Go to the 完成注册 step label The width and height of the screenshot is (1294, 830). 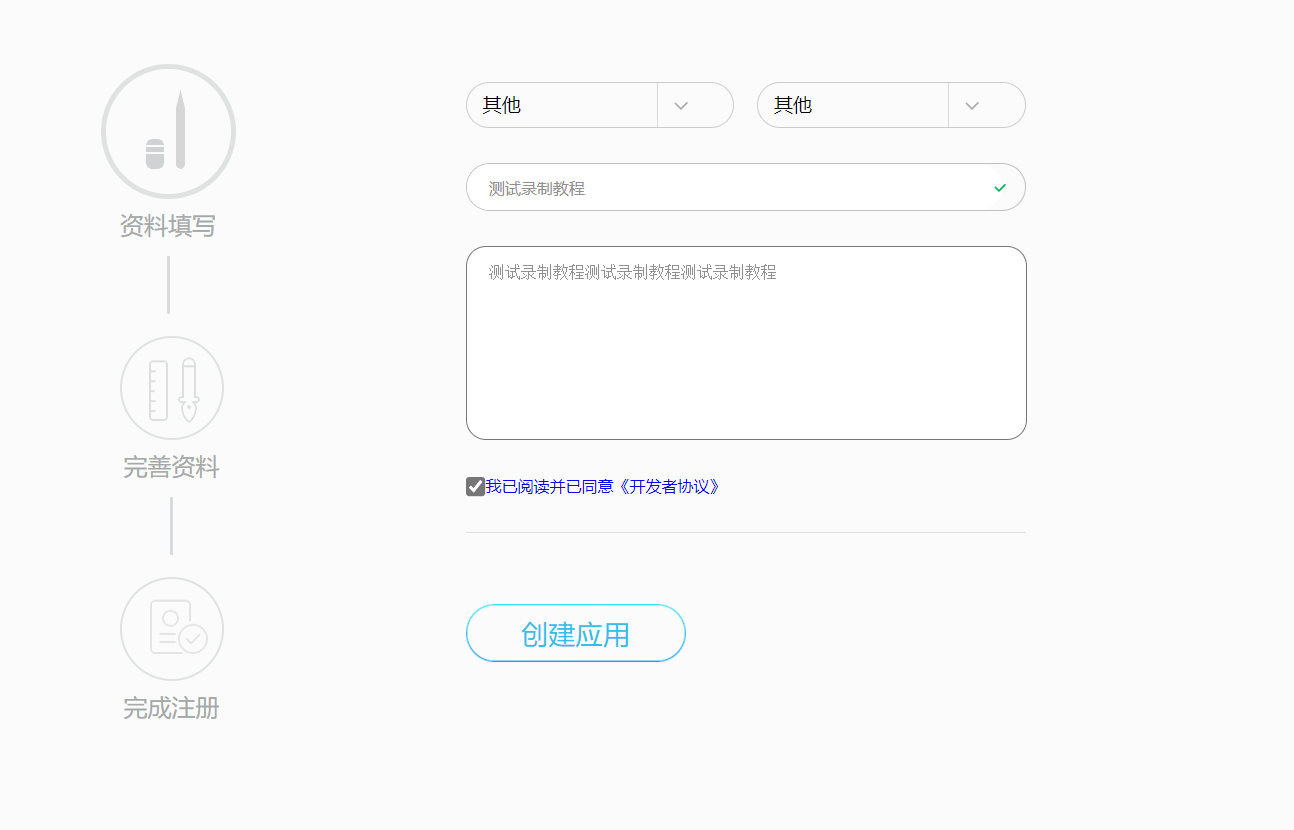[x=171, y=709]
